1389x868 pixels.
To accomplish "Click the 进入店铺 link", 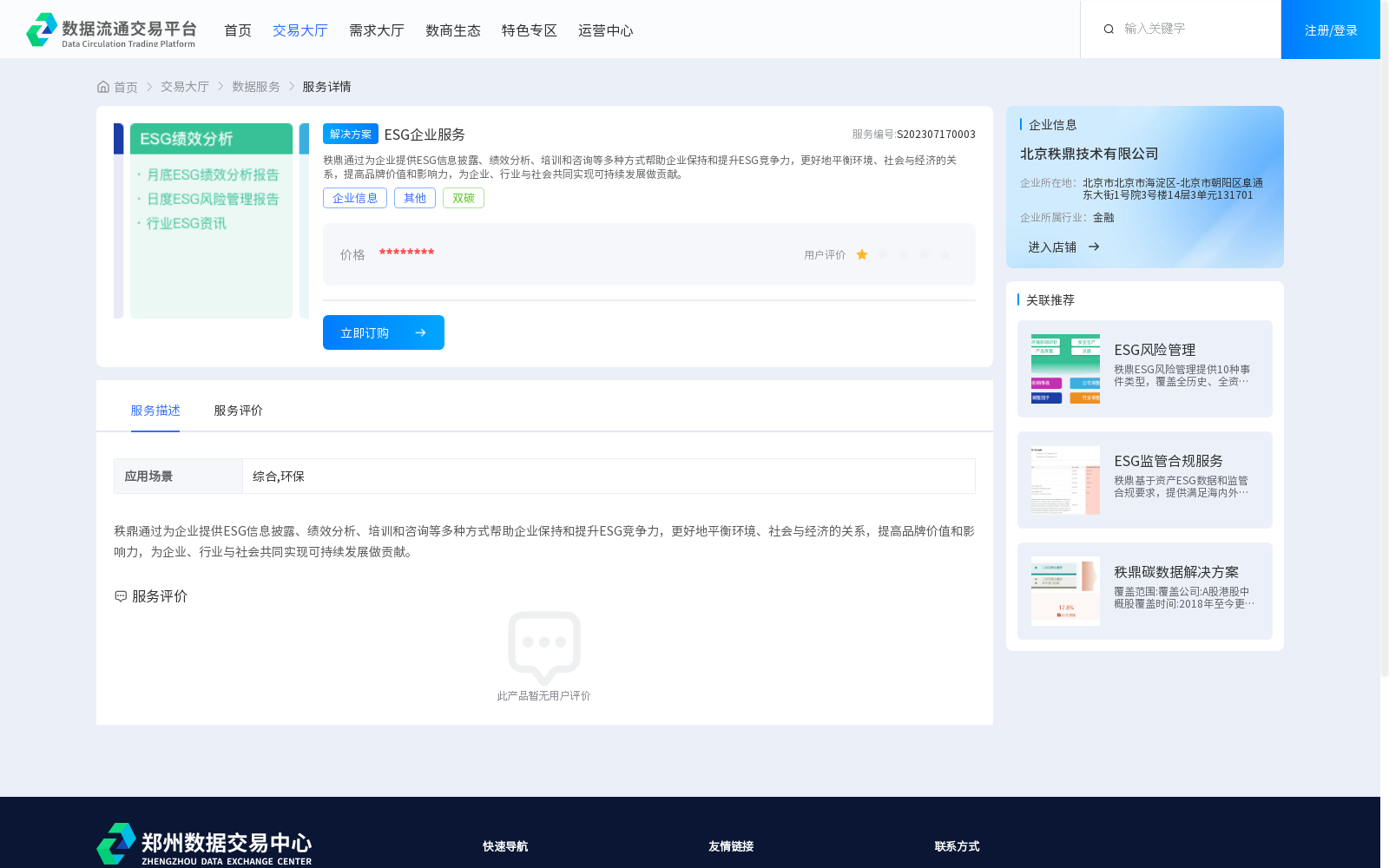I will [1052, 247].
